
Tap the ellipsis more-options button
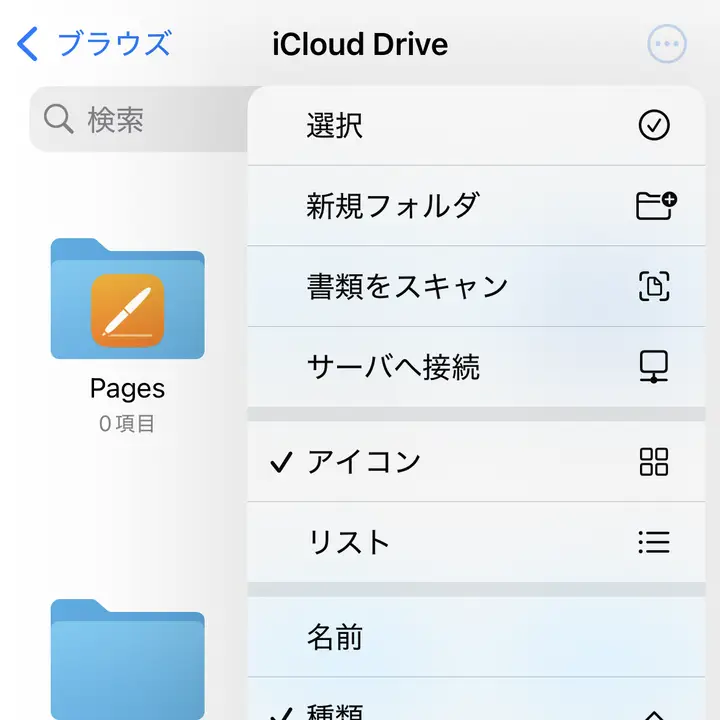tap(667, 44)
